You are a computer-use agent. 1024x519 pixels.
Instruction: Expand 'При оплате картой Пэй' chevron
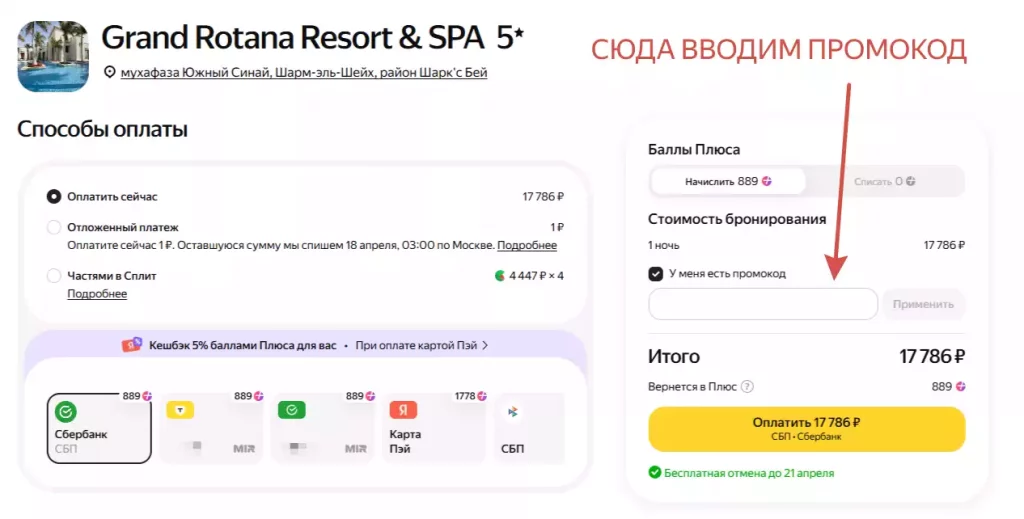(485, 345)
